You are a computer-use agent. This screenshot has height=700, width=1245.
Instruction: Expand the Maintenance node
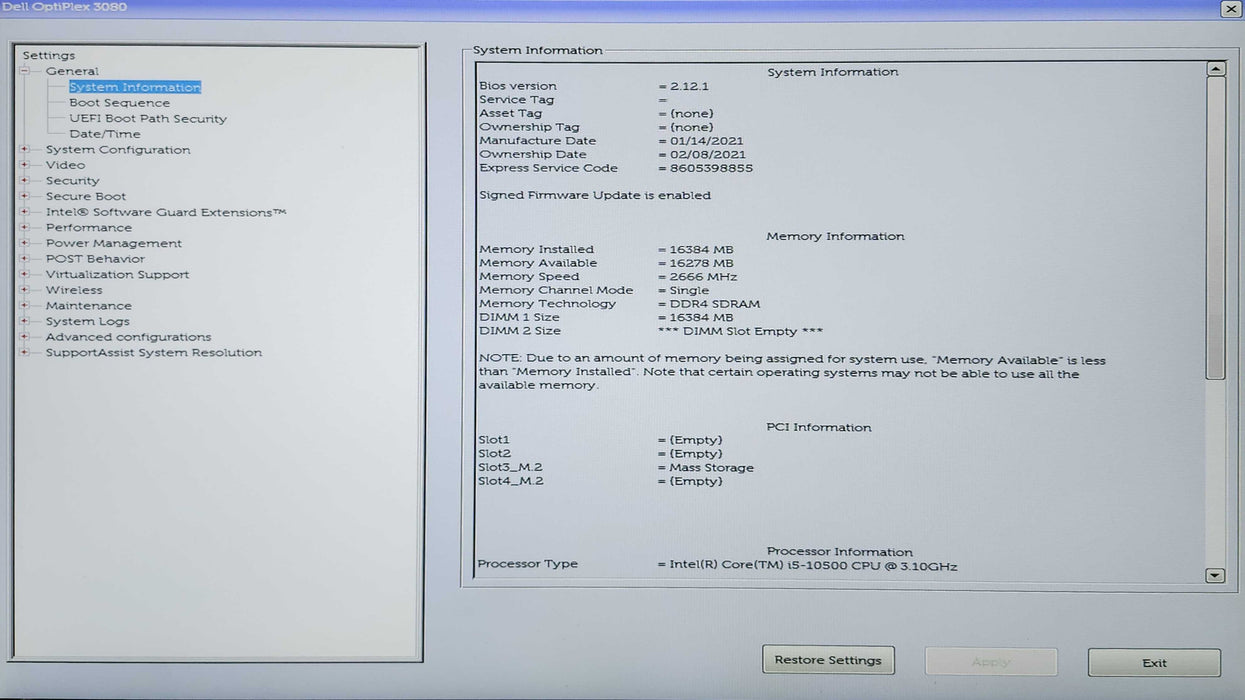25,306
